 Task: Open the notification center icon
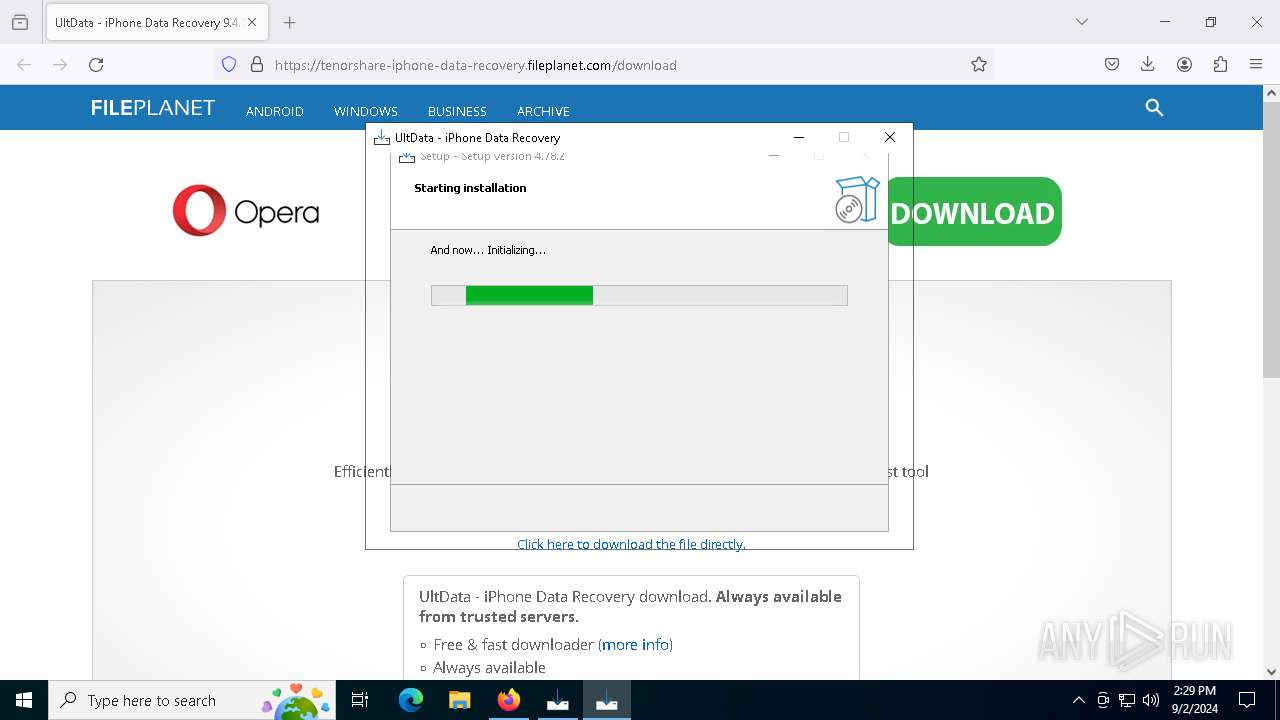pos(1247,700)
